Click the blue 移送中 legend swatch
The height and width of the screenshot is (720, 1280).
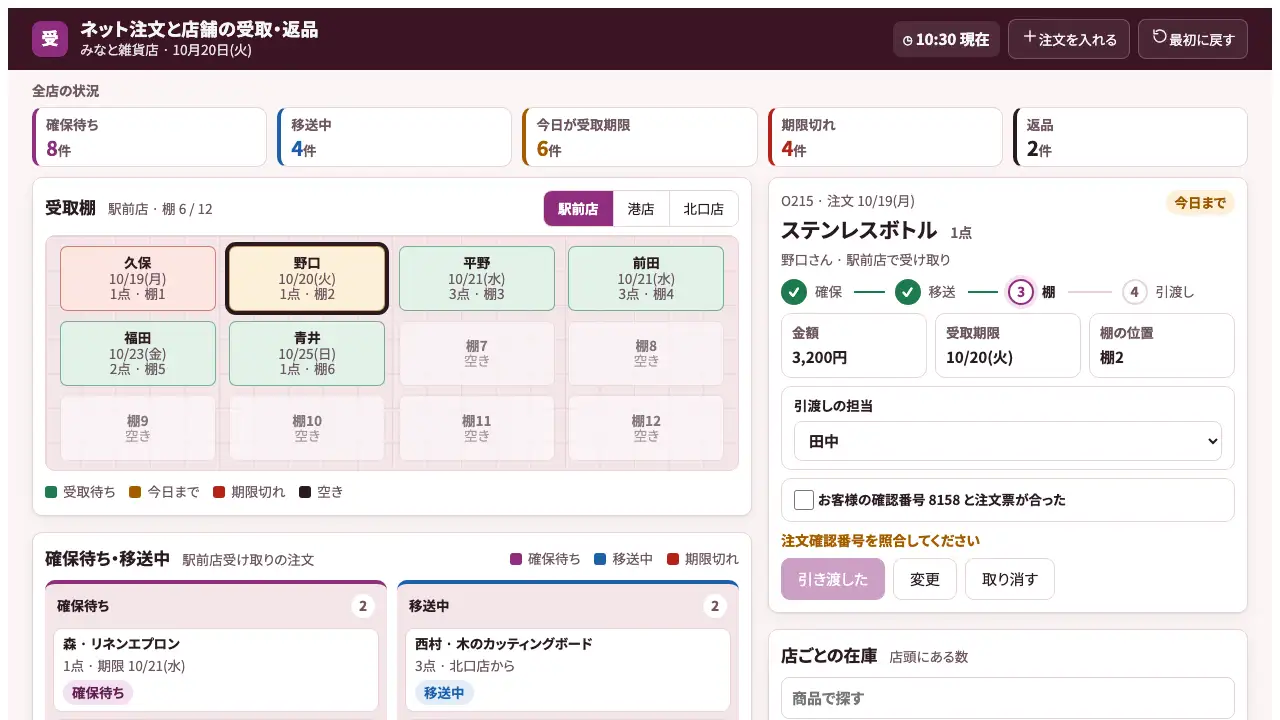click(x=600, y=559)
